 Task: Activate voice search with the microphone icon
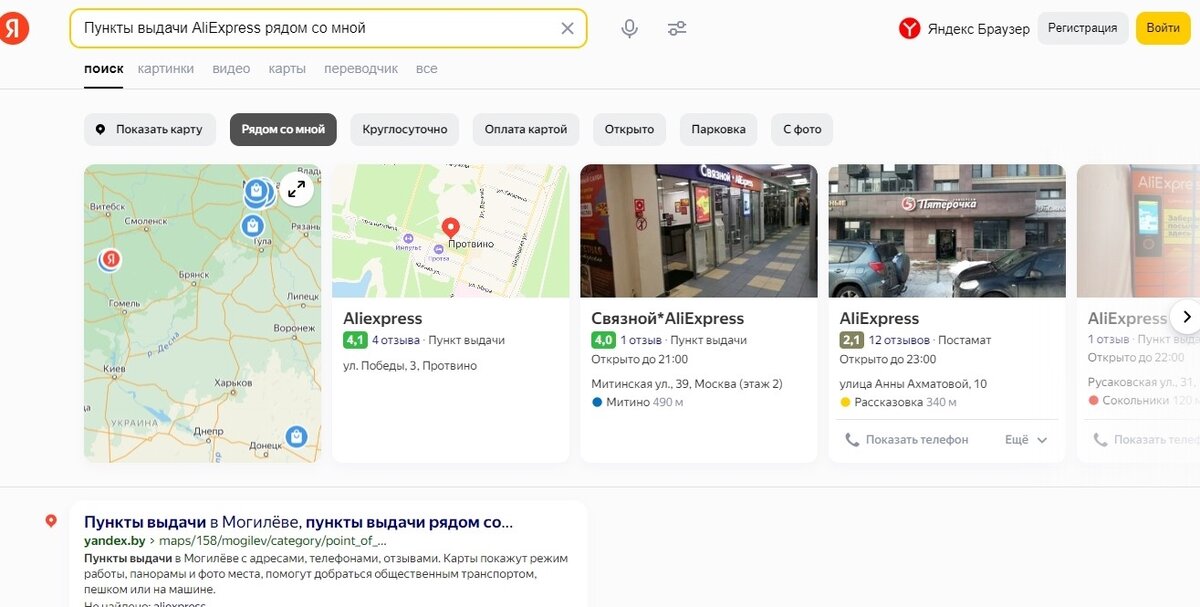(x=629, y=28)
